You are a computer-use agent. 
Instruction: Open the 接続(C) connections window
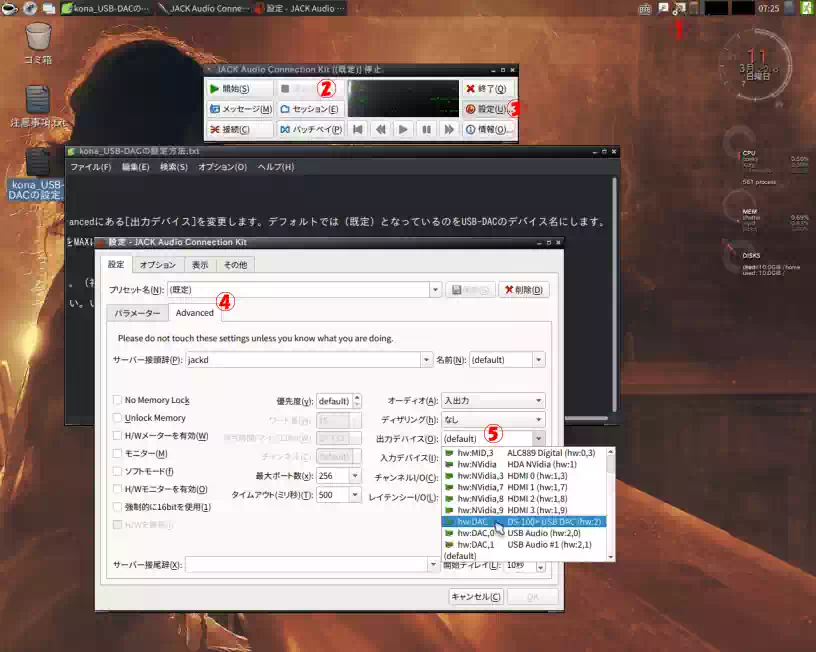click(240, 129)
